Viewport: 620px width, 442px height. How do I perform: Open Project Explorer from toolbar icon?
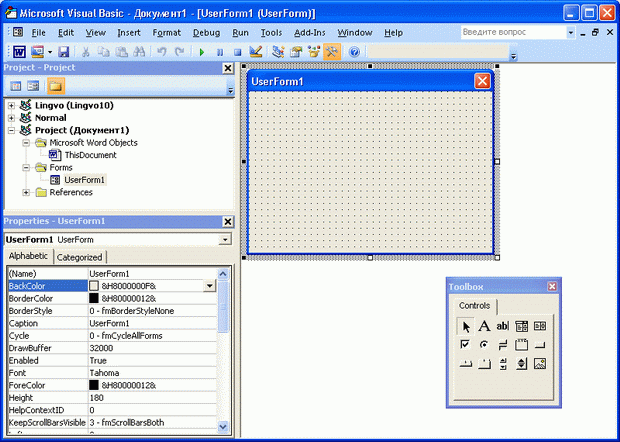click(x=278, y=52)
